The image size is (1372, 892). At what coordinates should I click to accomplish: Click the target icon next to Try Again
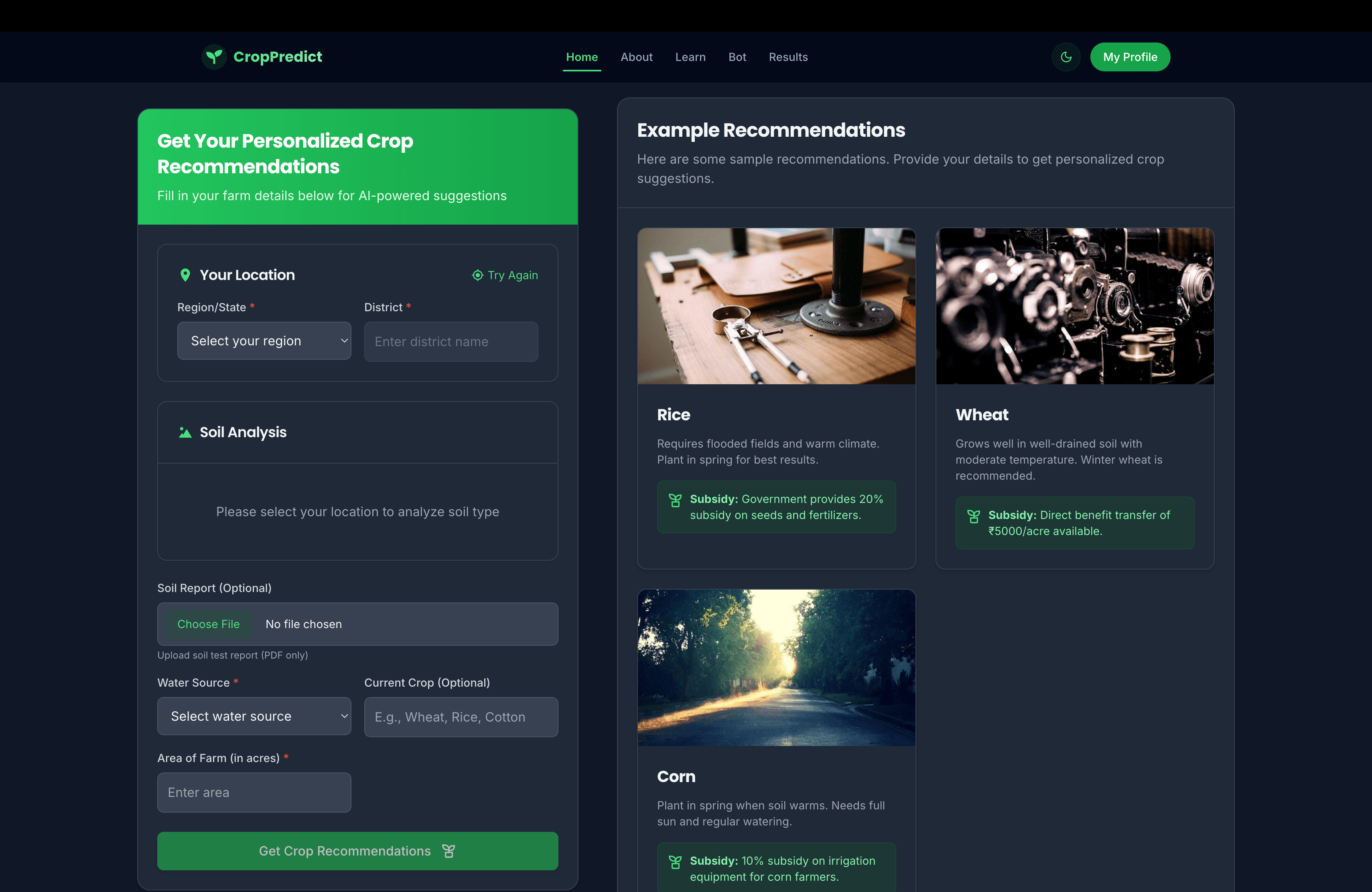pos(477,275)
